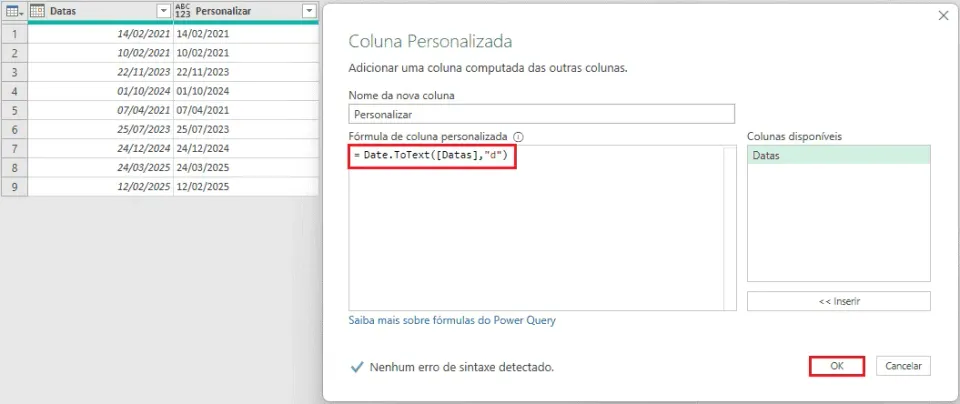Select the Personalizar column header

pos(246,11)
